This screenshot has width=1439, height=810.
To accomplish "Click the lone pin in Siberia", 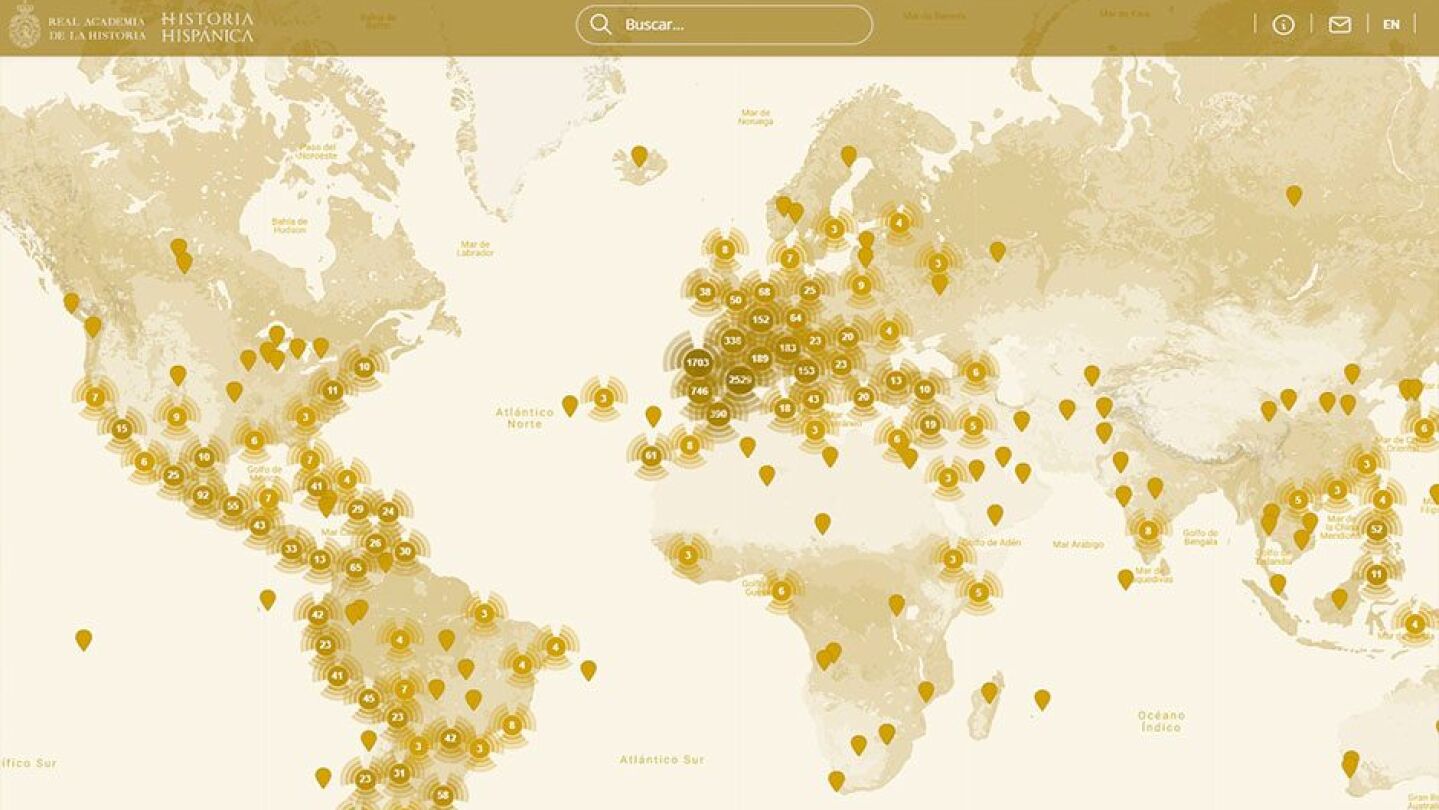I will (1294, 194).
